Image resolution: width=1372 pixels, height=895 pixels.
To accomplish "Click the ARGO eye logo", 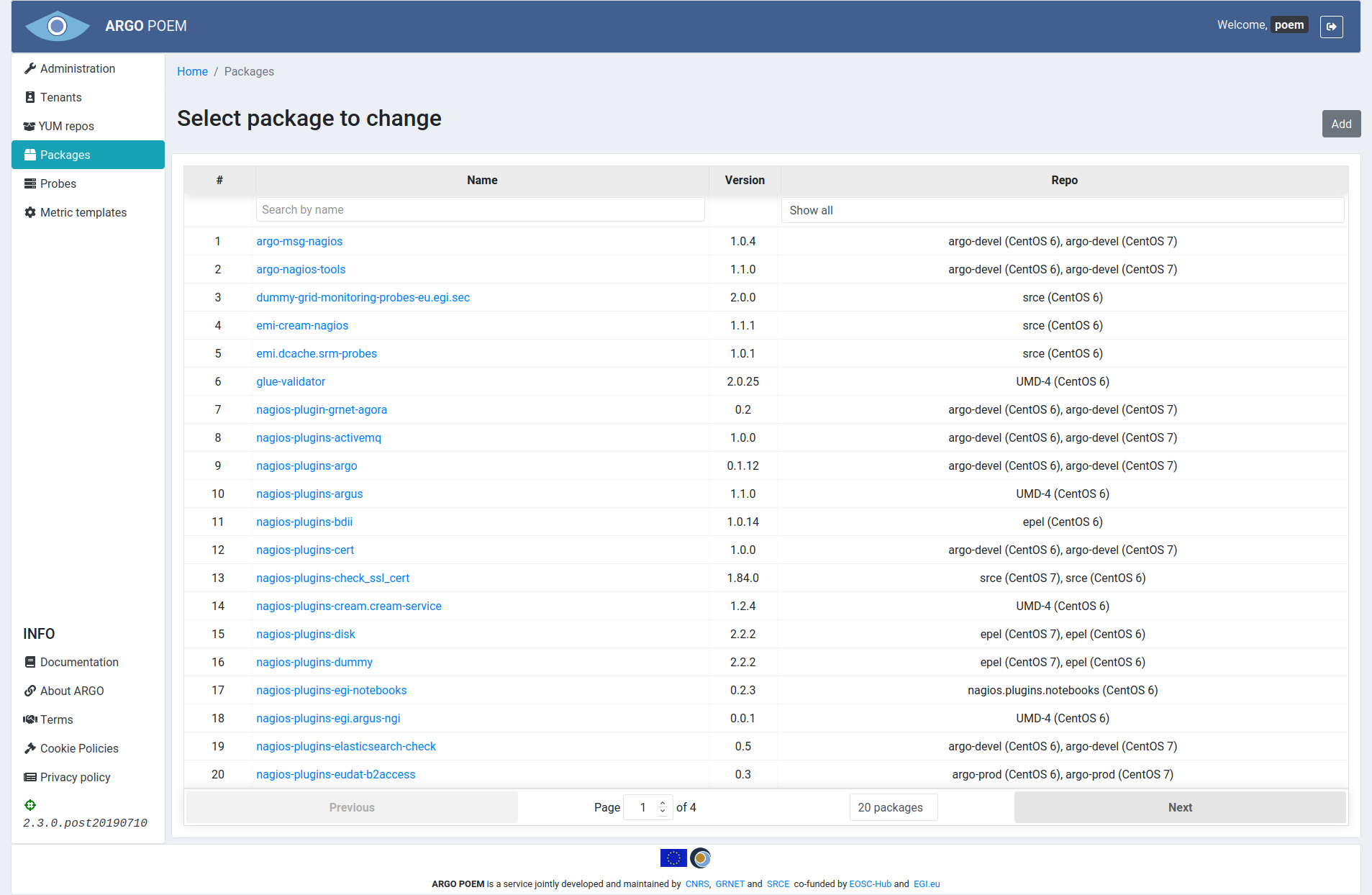I will coord(57,27).
